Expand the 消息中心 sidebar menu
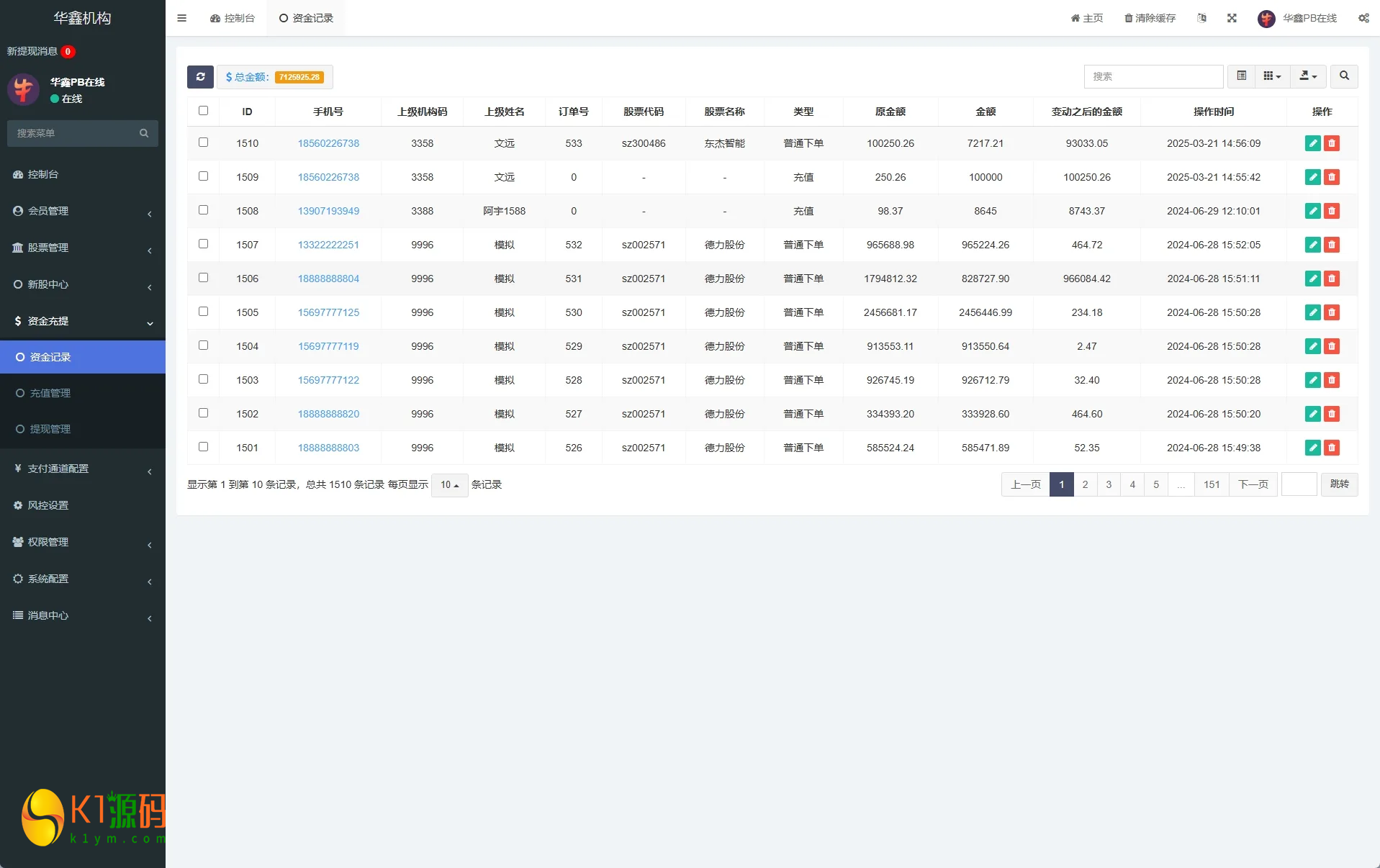 click(x=83, y=615)
